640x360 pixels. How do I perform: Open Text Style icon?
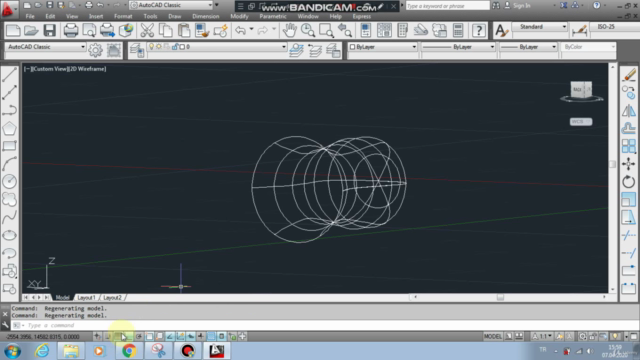(501, 31)
